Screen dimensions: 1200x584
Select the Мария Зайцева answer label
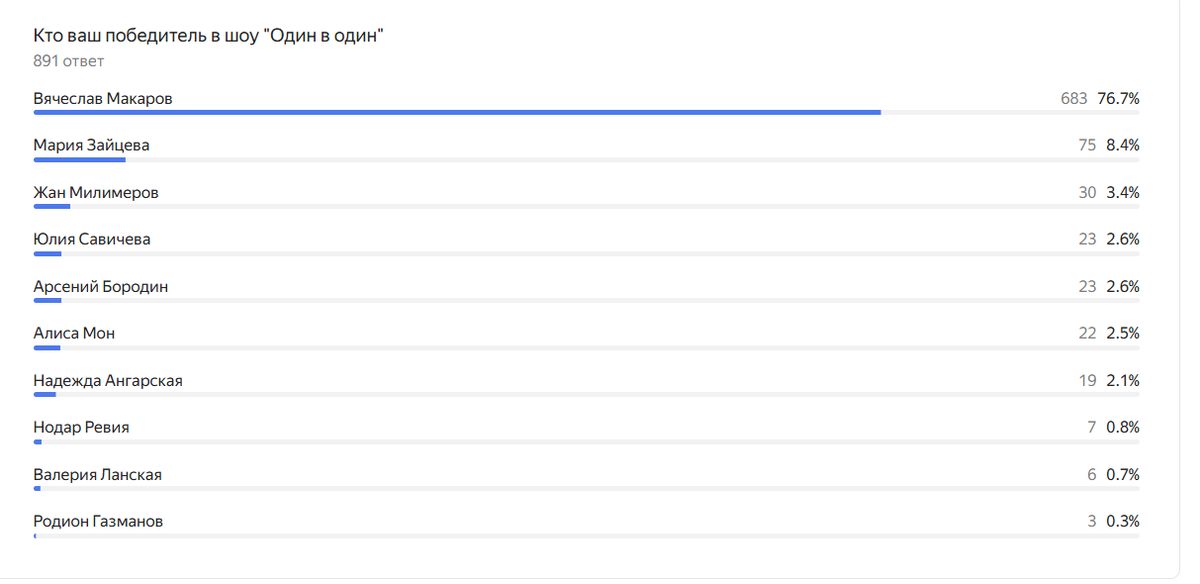91,145
